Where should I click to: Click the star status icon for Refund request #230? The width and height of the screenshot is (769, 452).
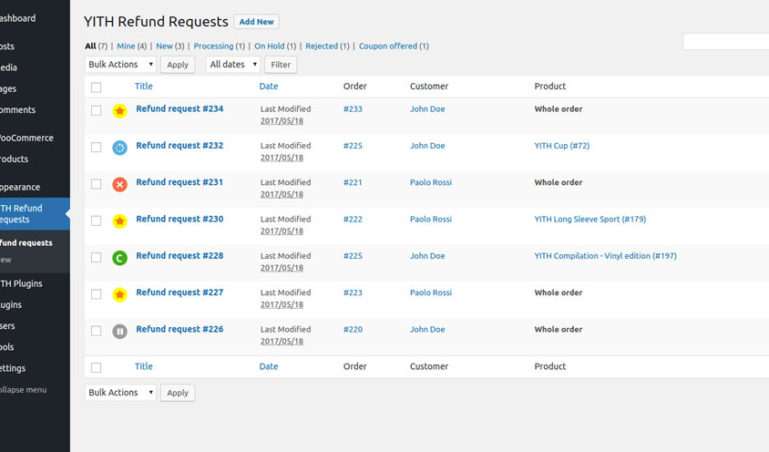tap(120, 221)
